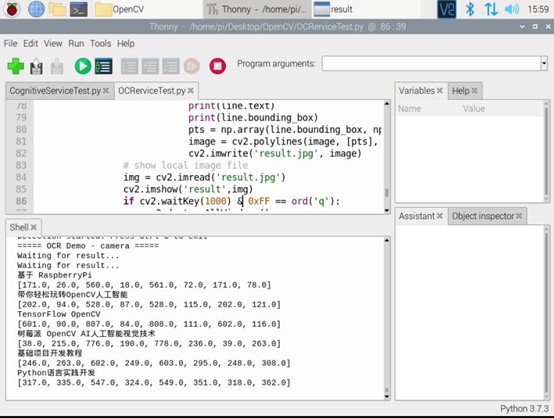Run current script green play button
554x418 pixels.
[83, 66]
